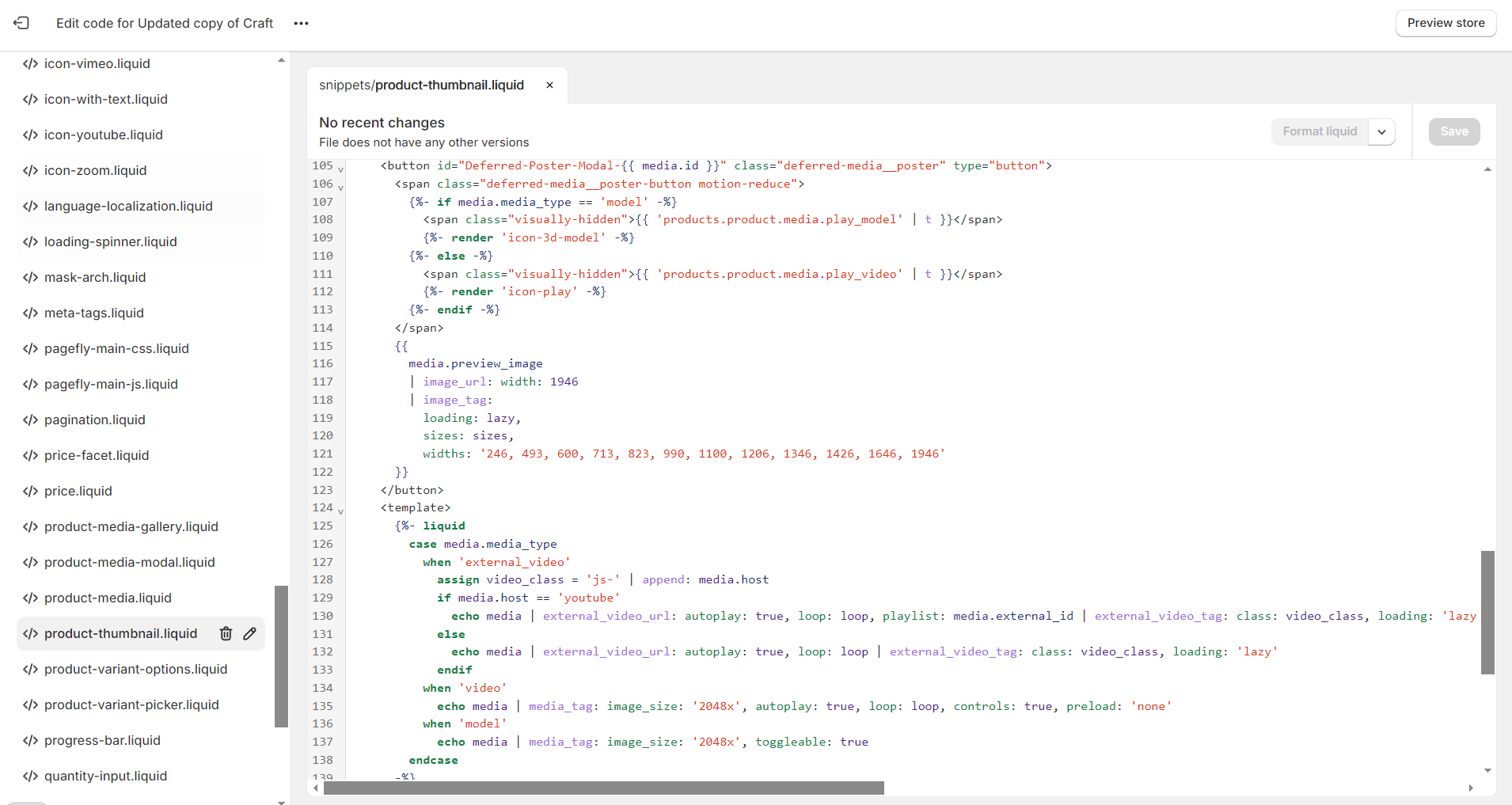Click the code icon beside icon-vimeo.liquid
This screenshot has width=1512, height=805.
point(30,63)
